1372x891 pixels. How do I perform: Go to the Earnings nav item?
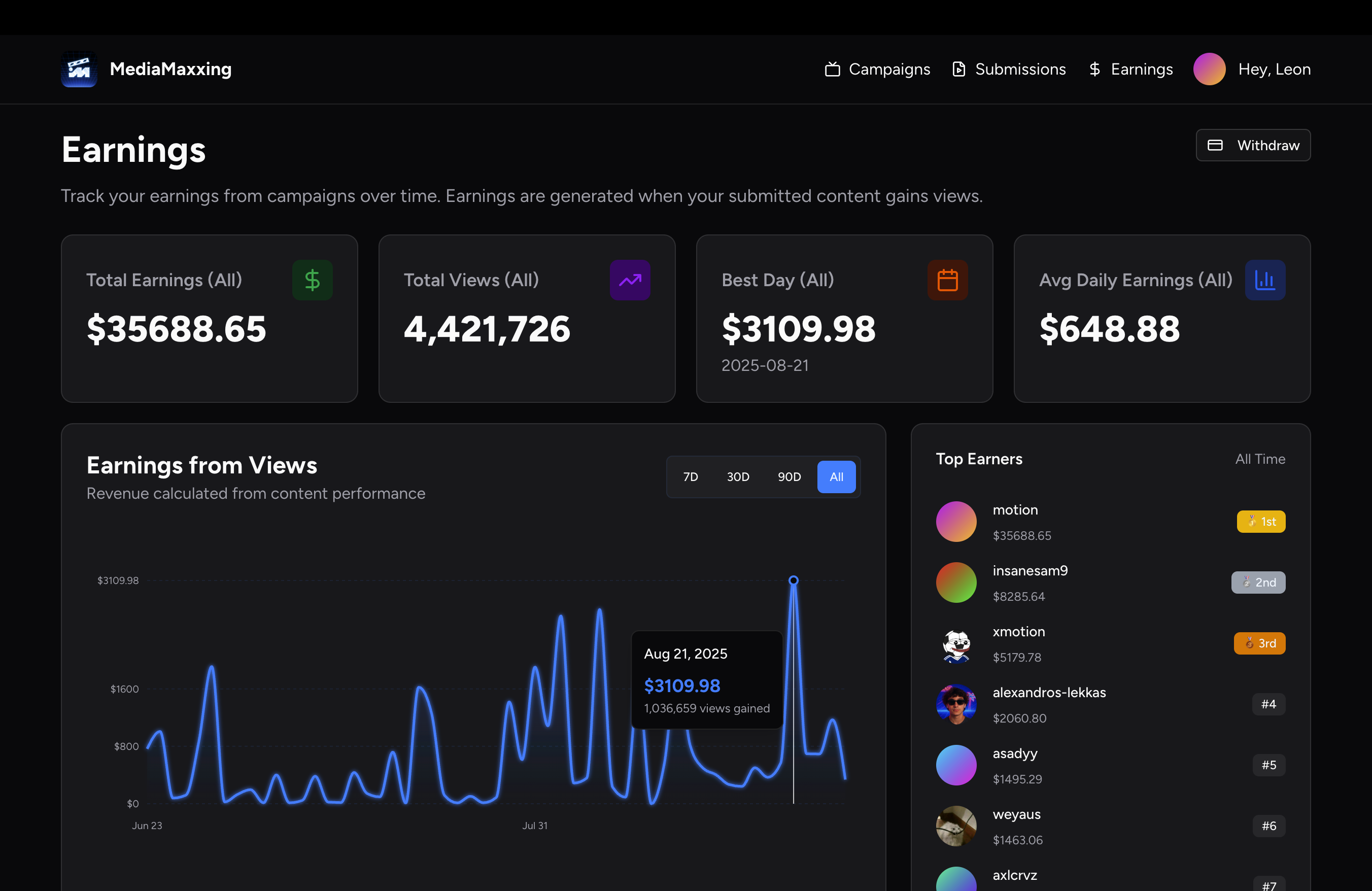(1130, 69)
